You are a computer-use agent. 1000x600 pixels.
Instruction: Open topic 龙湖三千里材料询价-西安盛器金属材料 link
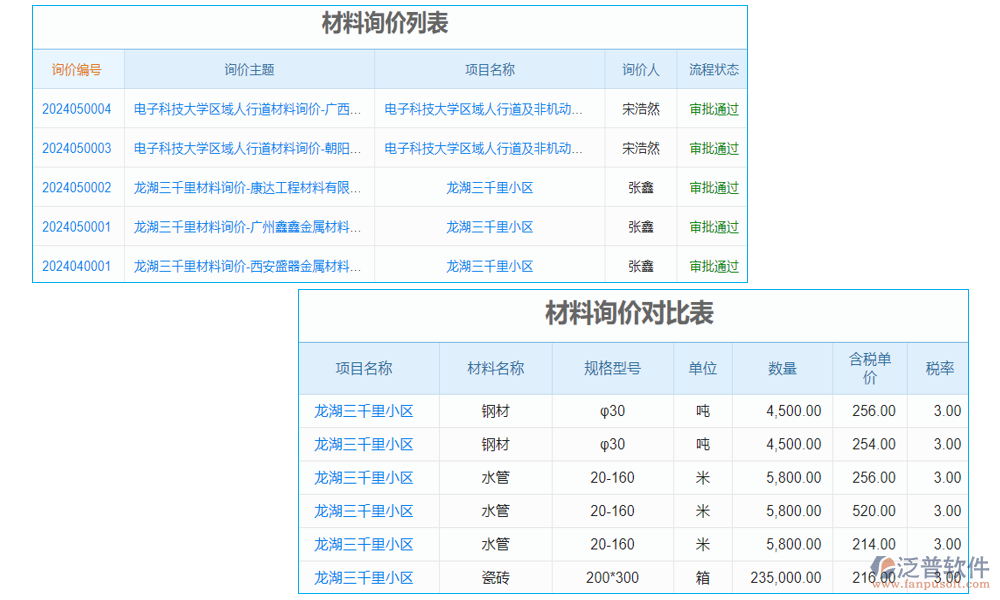(247, 266)
